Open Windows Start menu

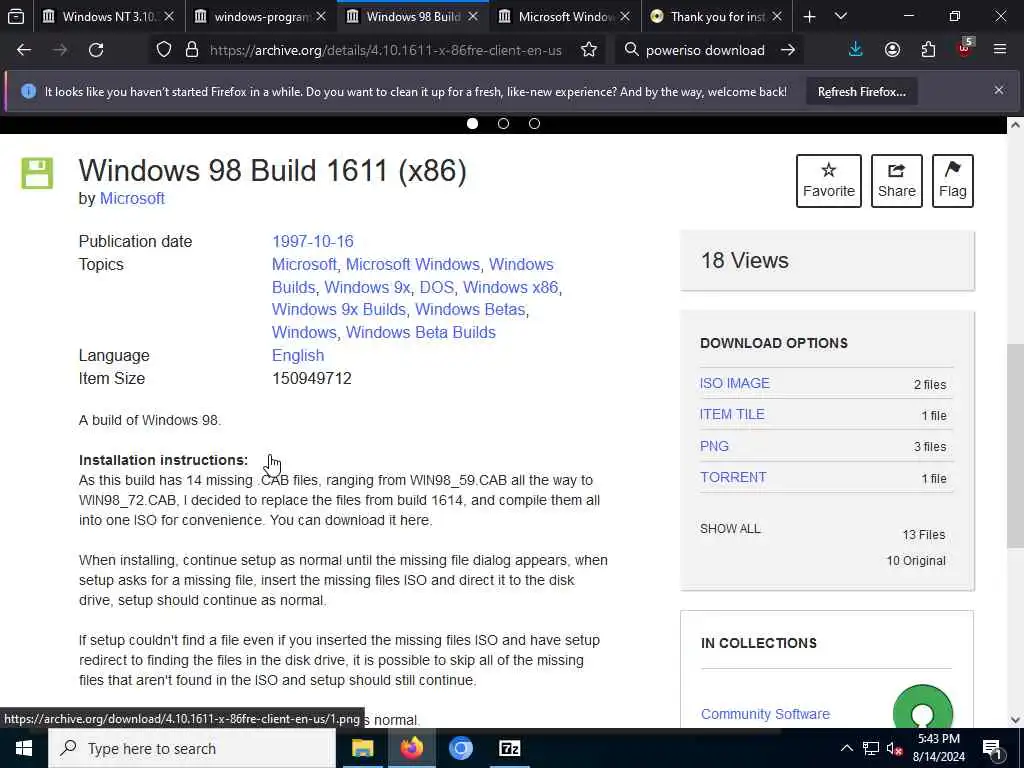24,748
